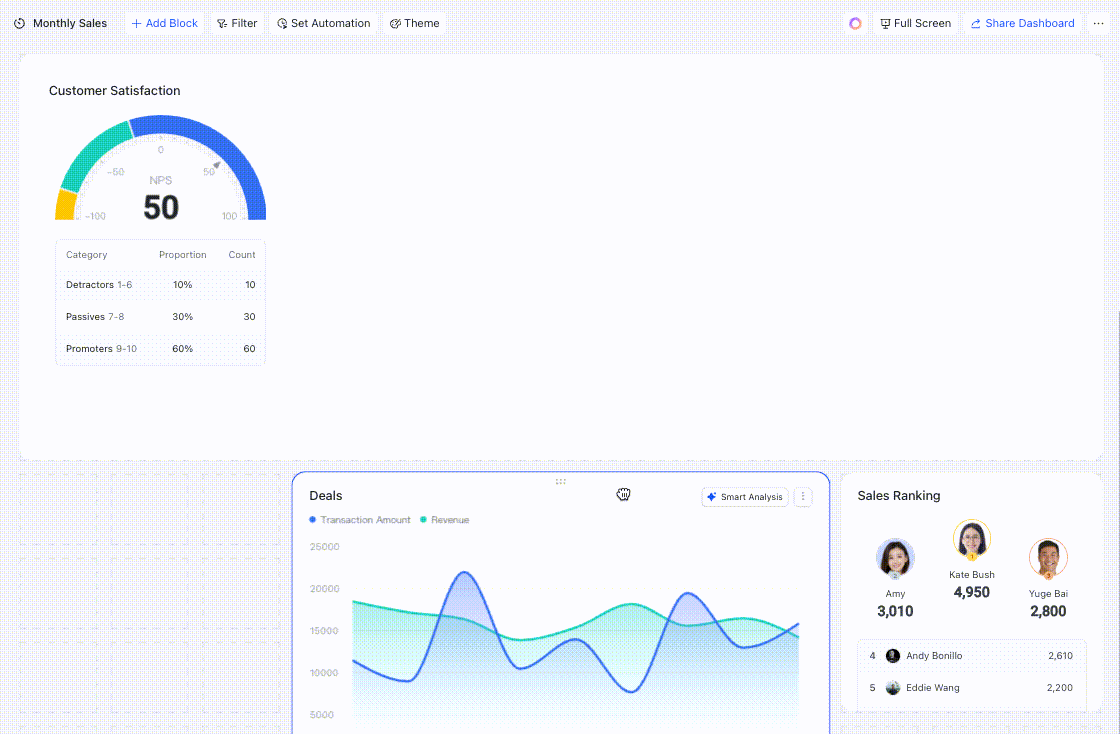Click the Add Block button
Viewport: 1120px width, 734px height.
coord(163,23)
